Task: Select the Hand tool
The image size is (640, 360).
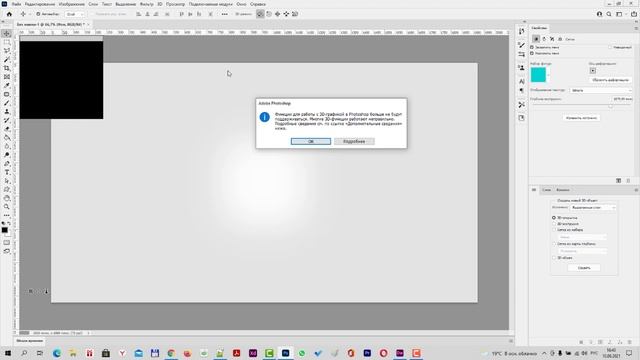Action: click(x=7, y=198)
